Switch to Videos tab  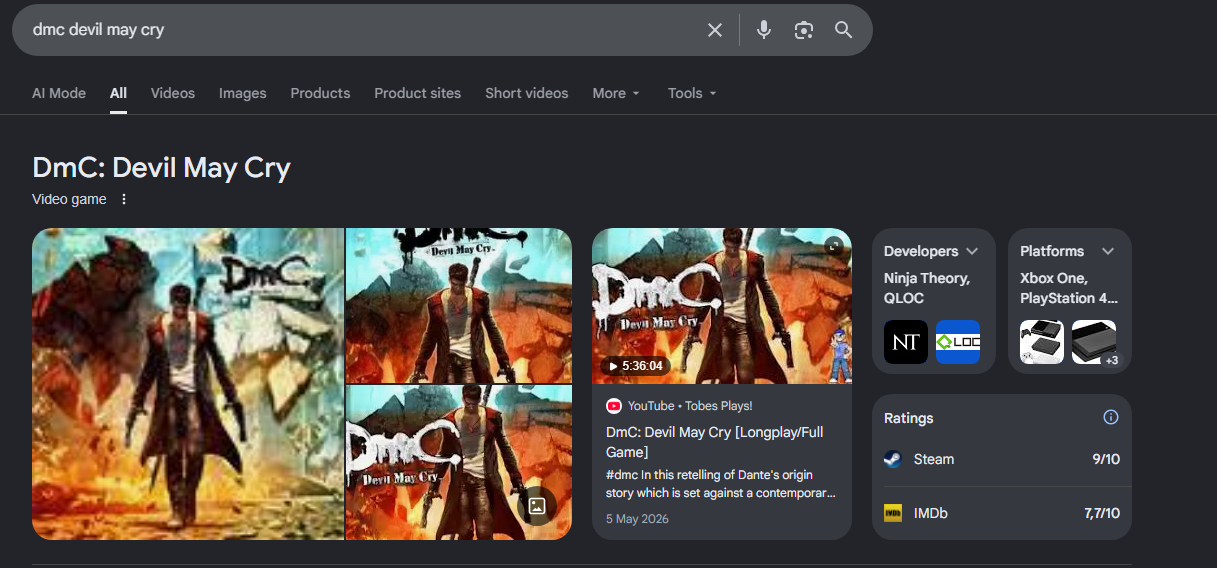pos(173,93)
